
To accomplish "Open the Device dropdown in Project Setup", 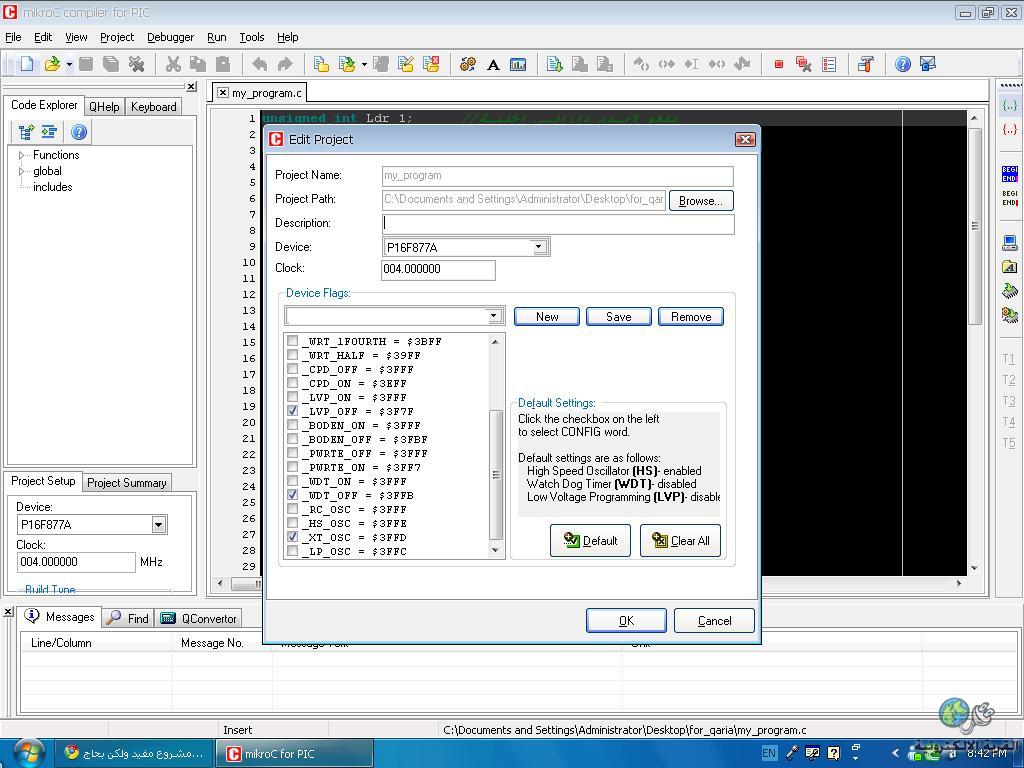I will tap(159, 524).
